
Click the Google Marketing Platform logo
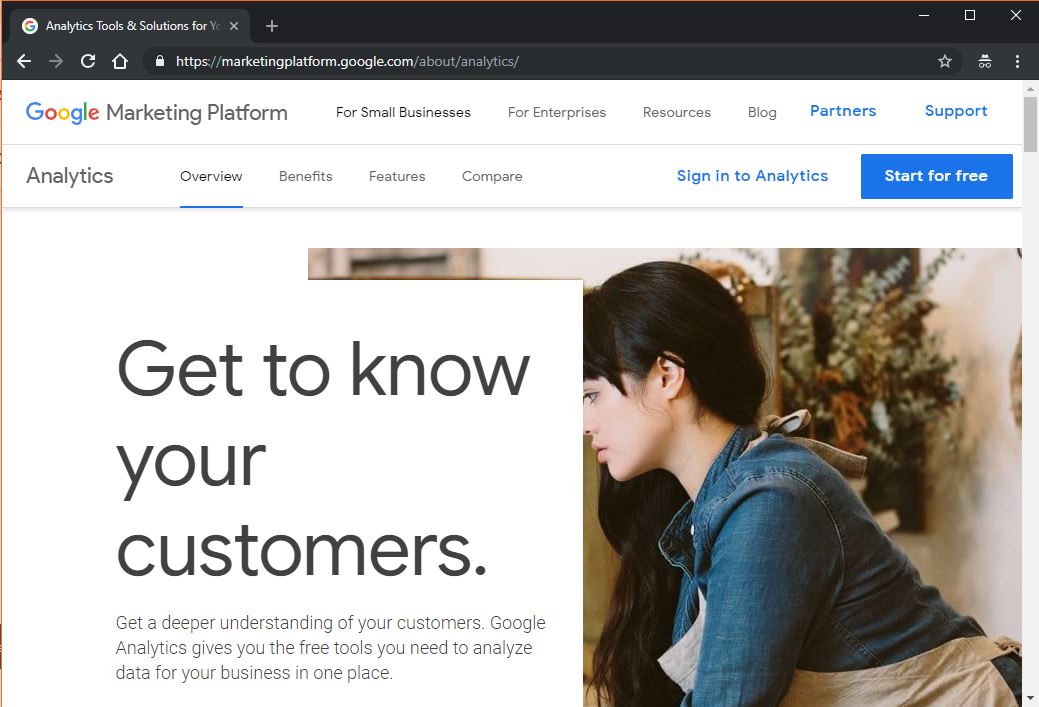(x=156, y=112)
